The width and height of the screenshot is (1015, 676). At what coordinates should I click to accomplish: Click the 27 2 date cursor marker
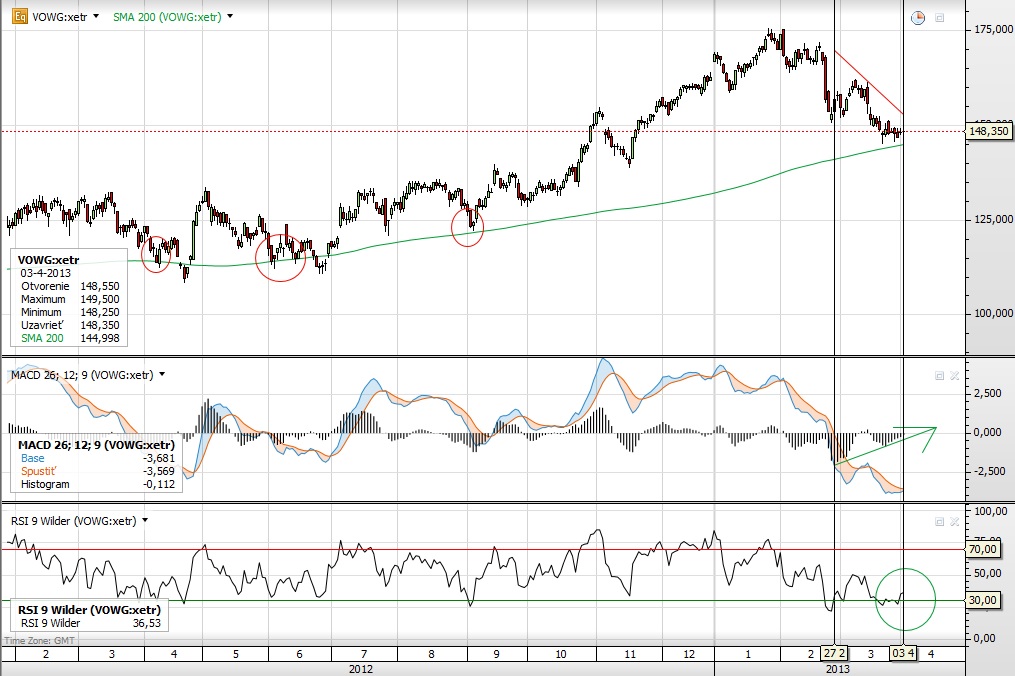pos(834,653)
